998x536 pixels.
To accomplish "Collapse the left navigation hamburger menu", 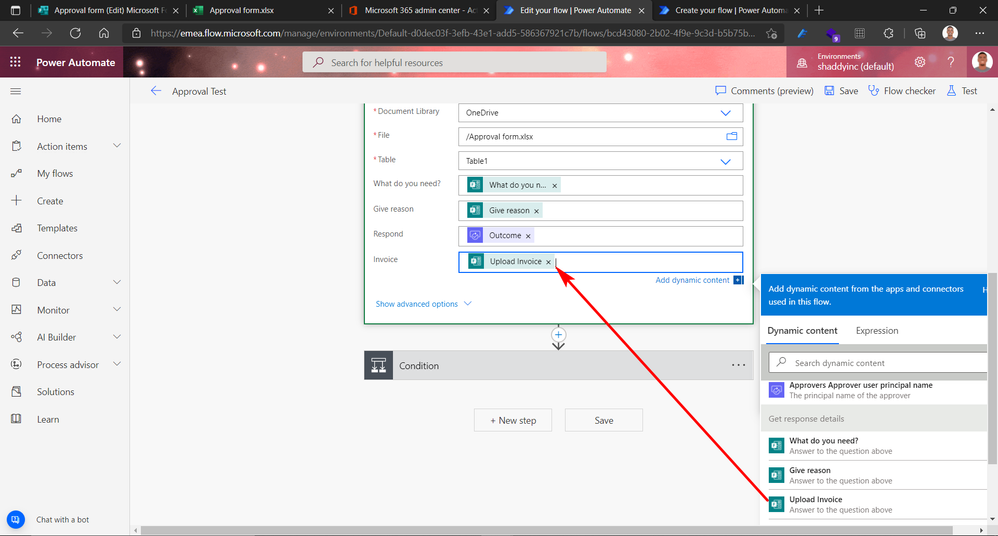I will (x=16, y=92).
